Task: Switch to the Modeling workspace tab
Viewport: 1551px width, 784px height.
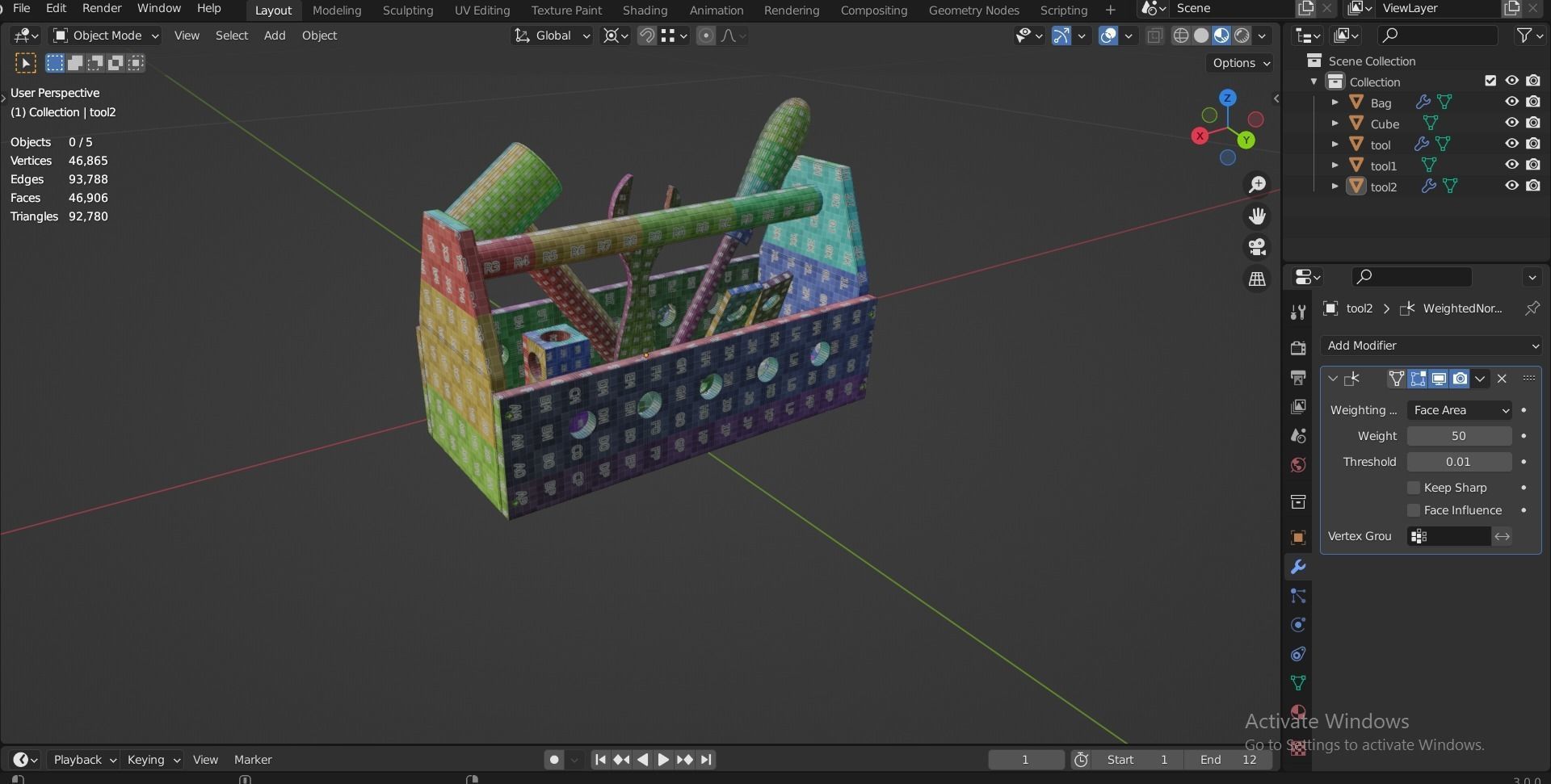Action: 337,10
